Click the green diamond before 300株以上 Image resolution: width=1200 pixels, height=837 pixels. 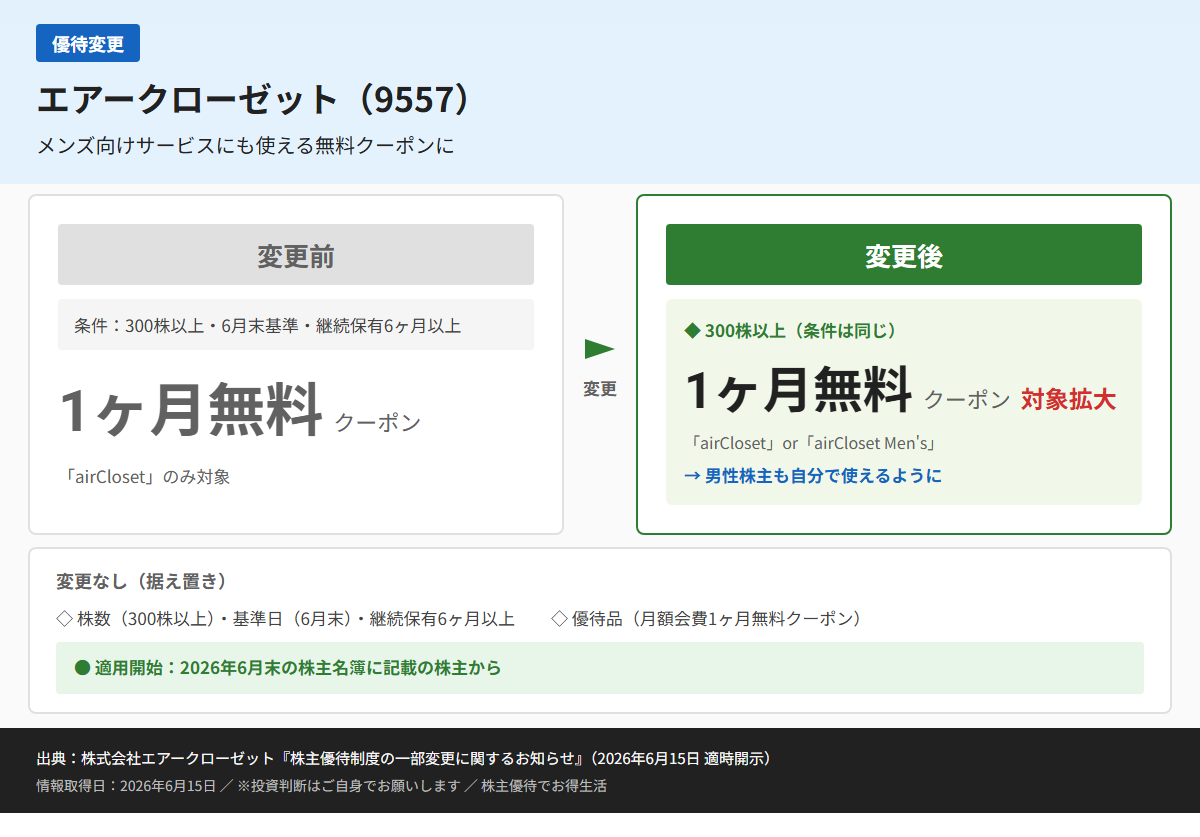coord(692,330)
